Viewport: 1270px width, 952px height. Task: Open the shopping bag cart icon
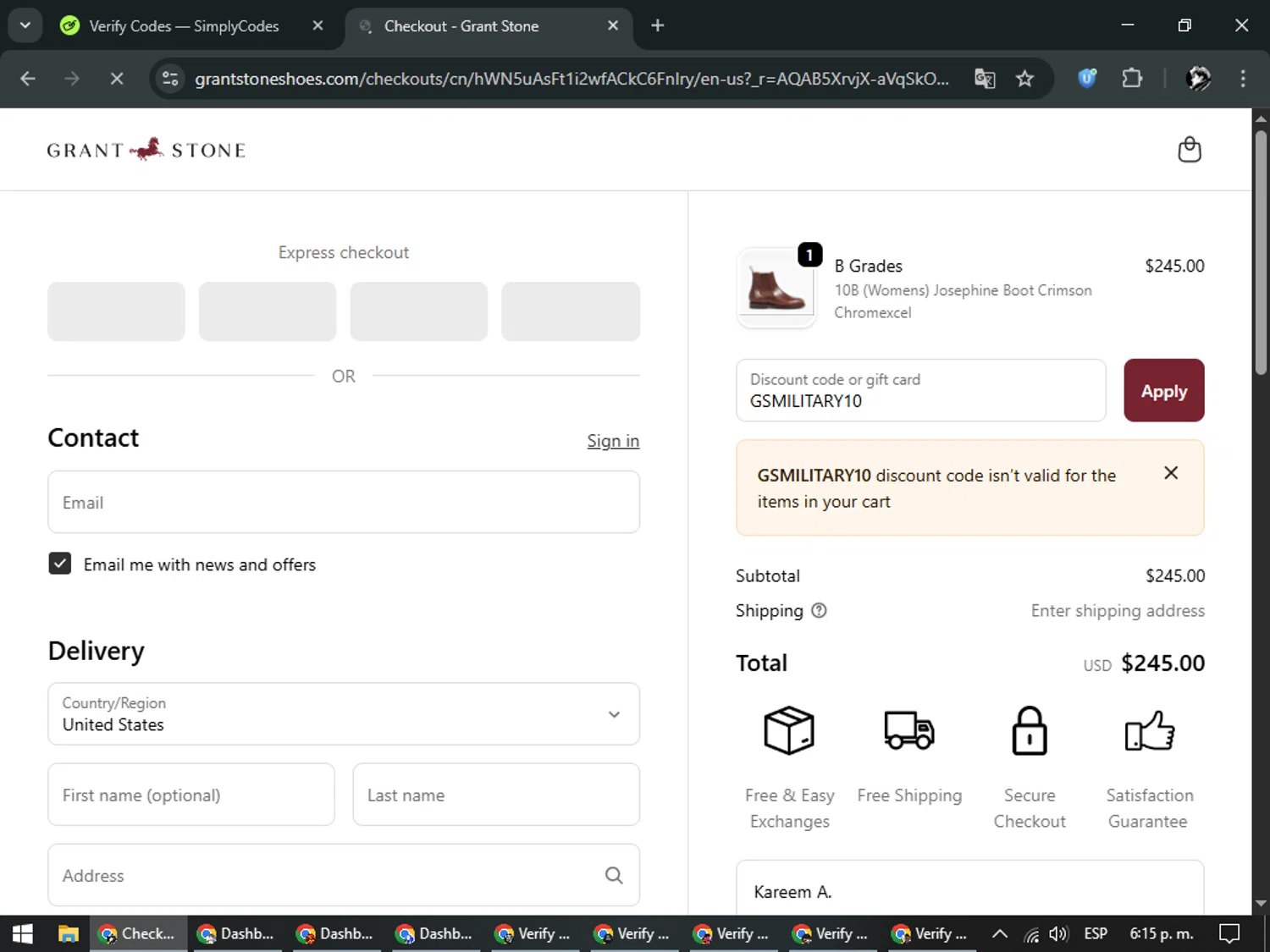click(x=1190, y=150)
